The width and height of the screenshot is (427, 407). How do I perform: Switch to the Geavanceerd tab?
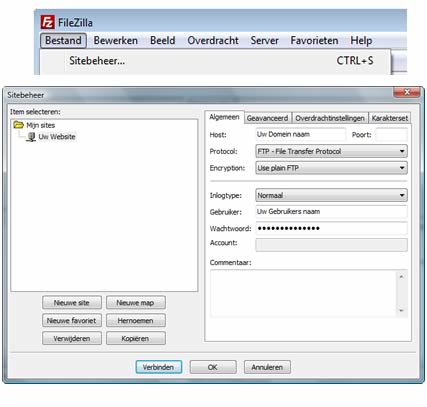(x=267, y=118)
